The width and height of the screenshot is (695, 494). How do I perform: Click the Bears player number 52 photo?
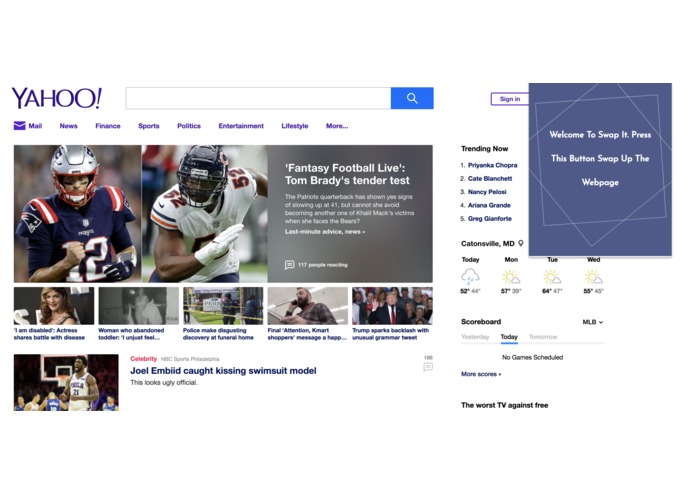[x=204, y=214]
